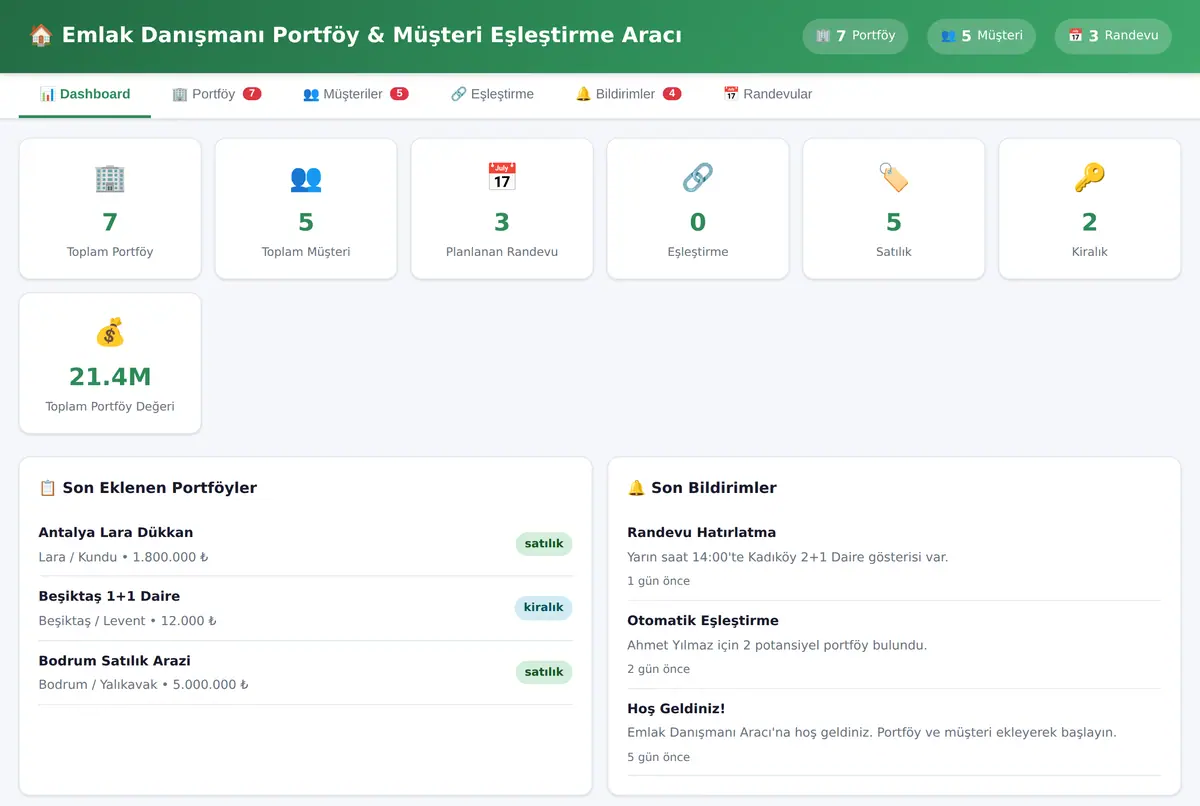Open the Portföy tab
This screenshot has height=806, width=1200.
(216, 94)
